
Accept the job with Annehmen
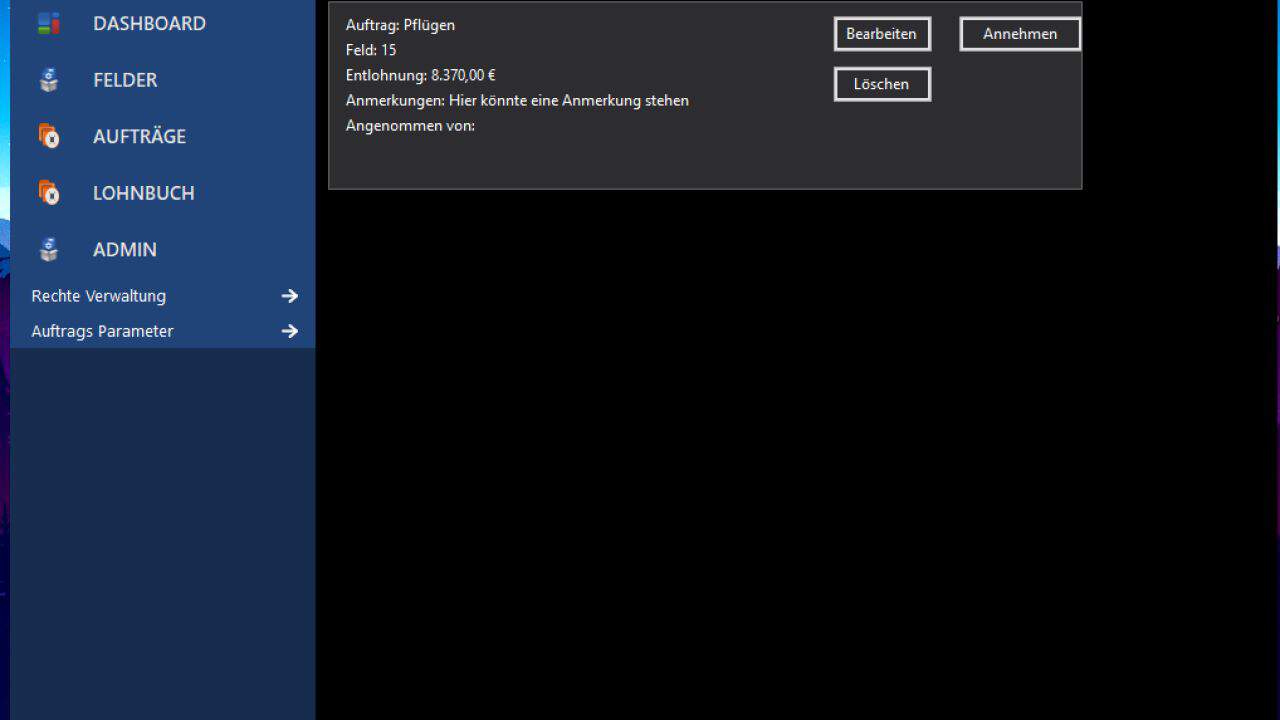point(1019,34)
